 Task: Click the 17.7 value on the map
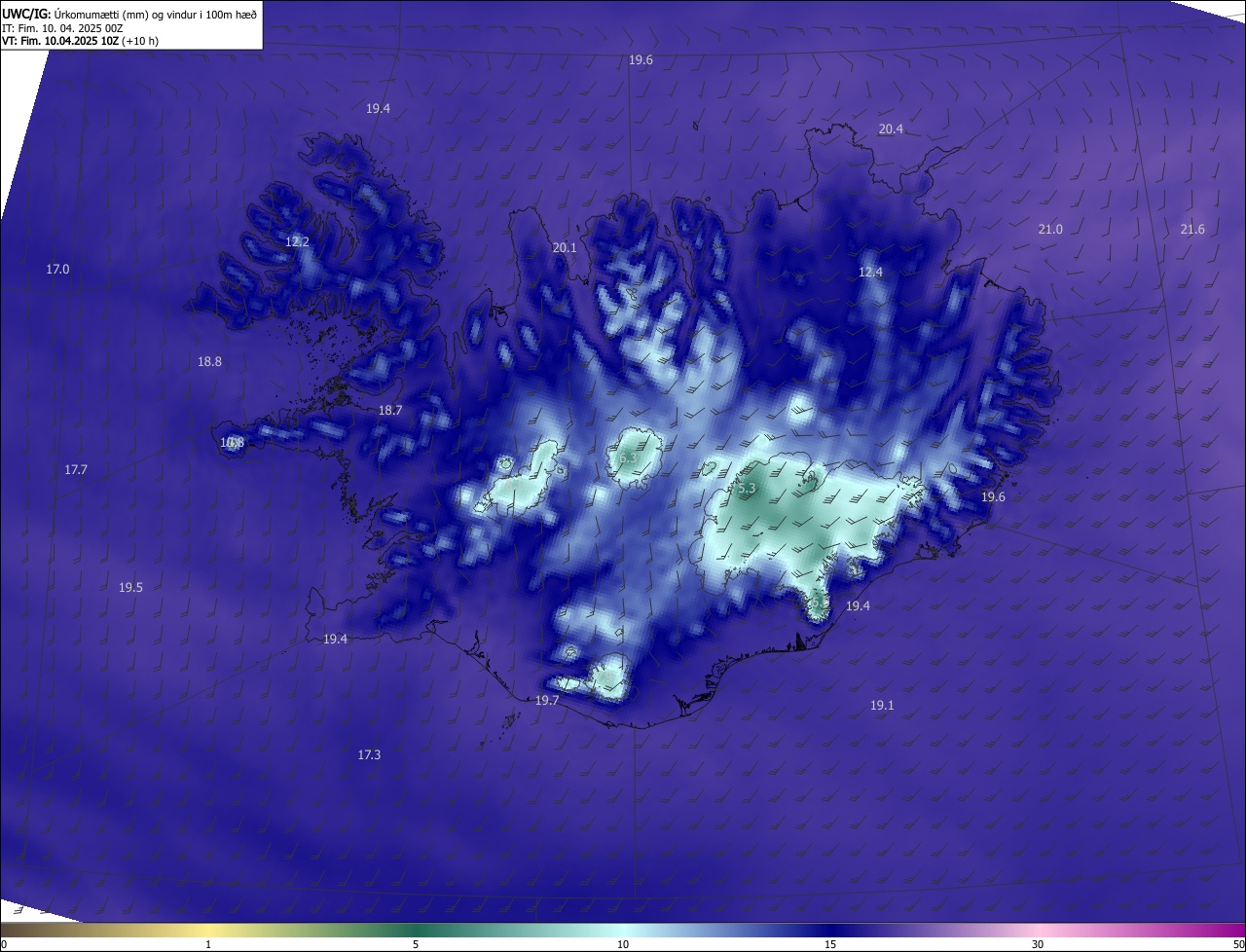pyautogui.click(x=76, y=470)
